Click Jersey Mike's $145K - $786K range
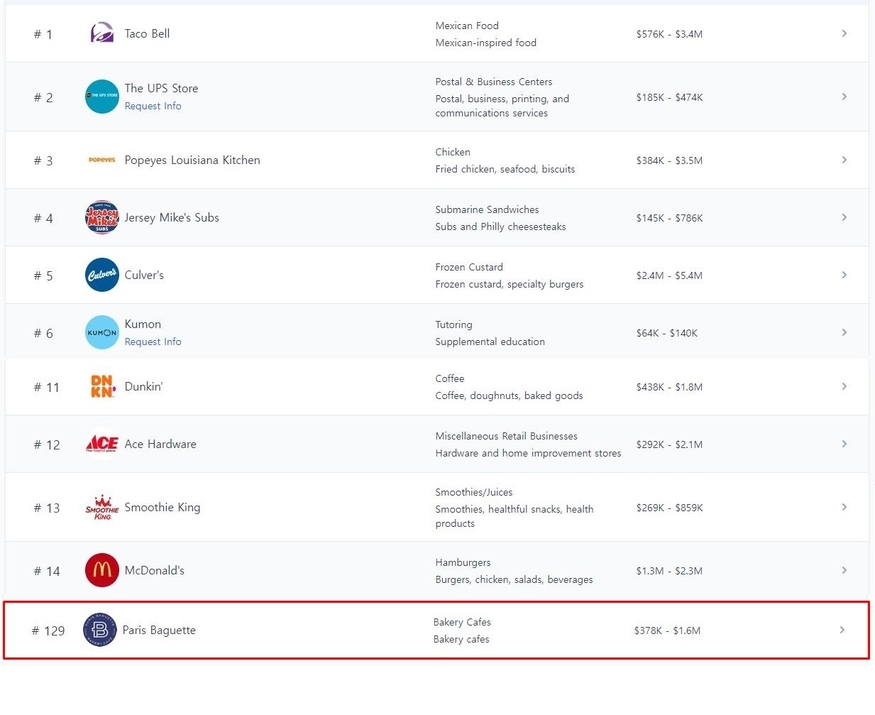 tap(669, 218)
